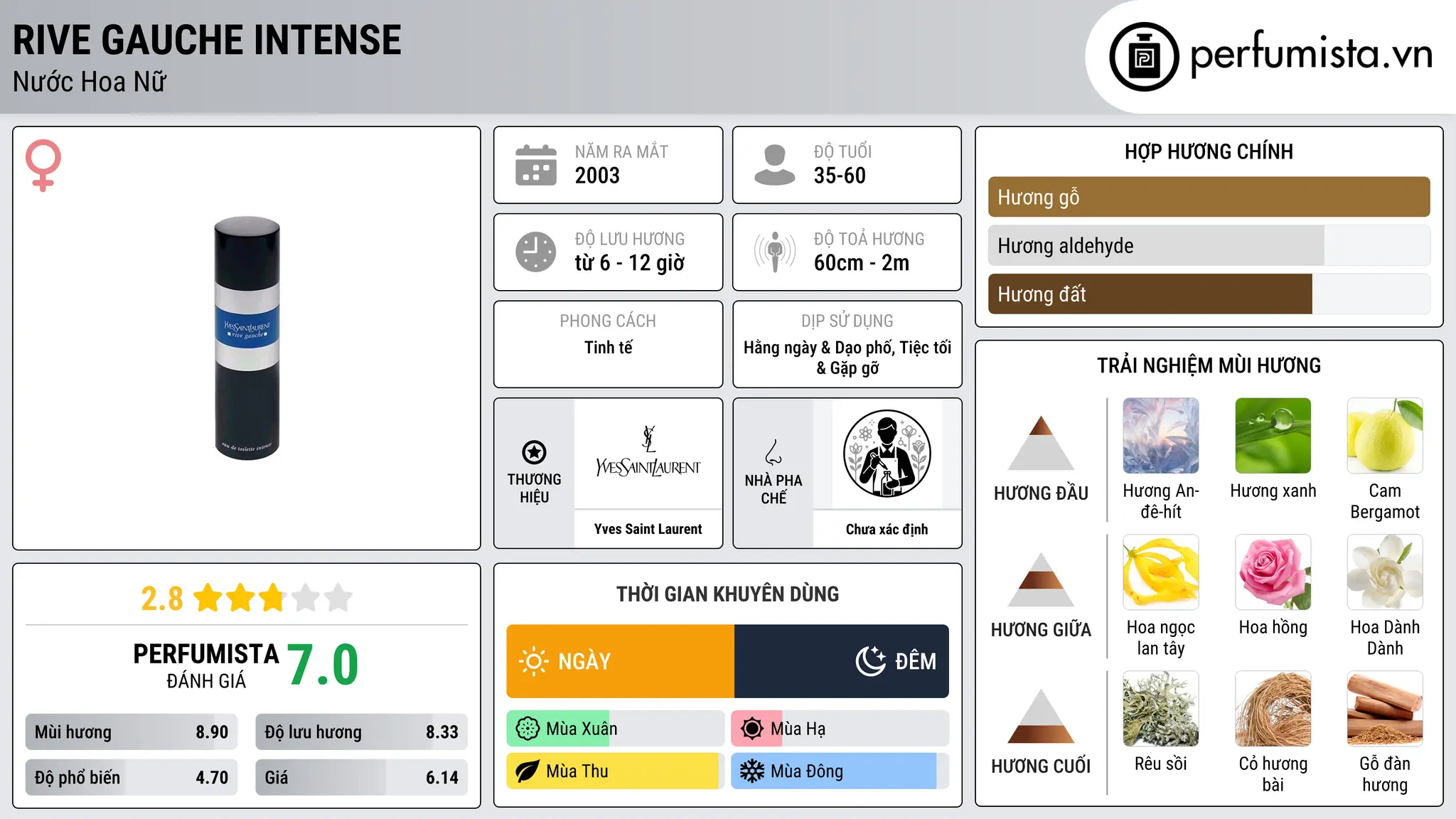
Task: Click the pink female gender symbol
Action: click(43, 165)
